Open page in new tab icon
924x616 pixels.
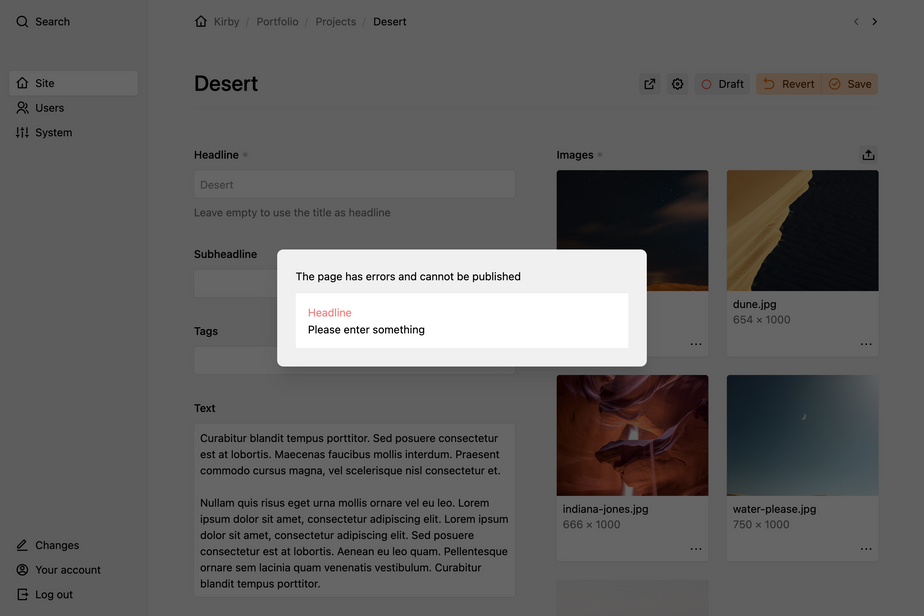click(x=650, y=84)
